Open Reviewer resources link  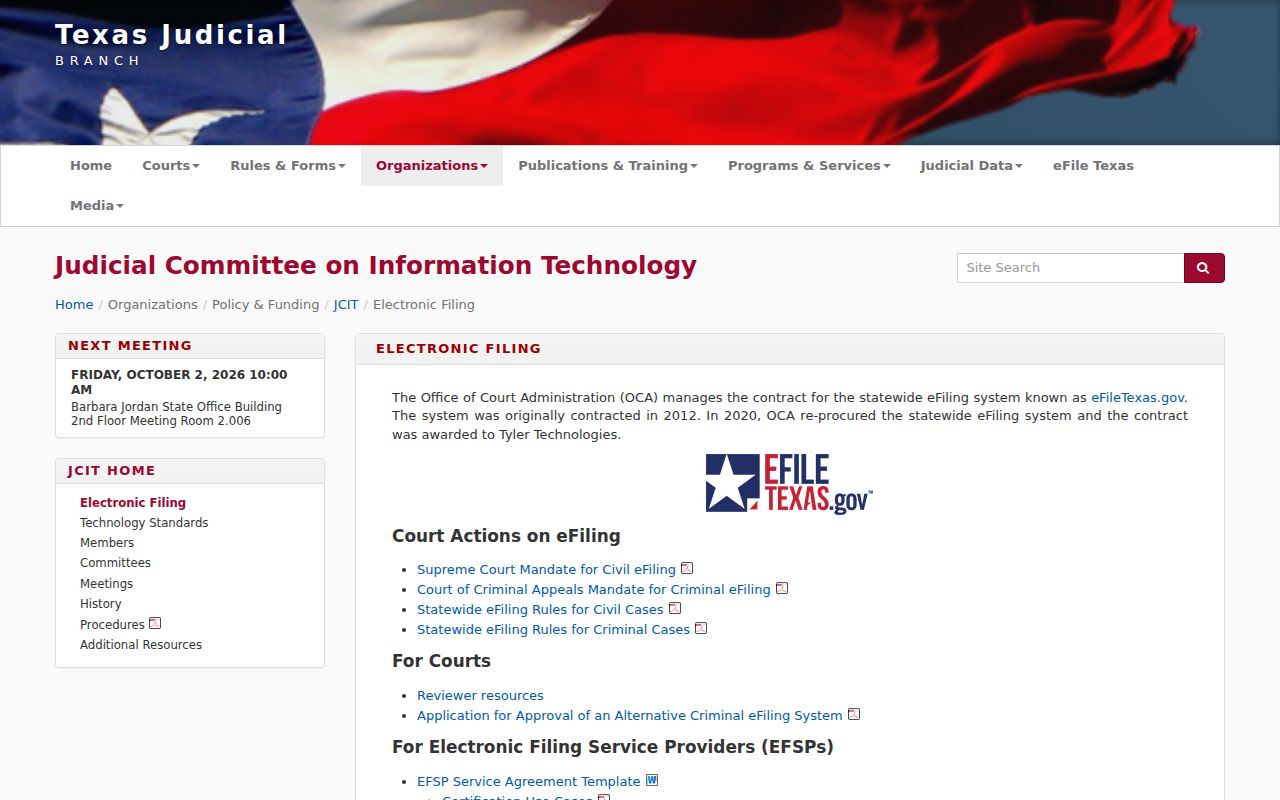point(480,695)
